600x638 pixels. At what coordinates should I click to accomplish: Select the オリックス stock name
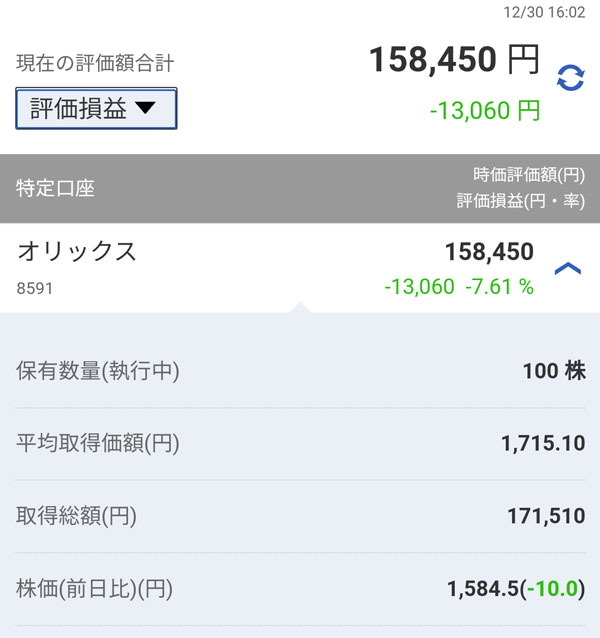click(77, 252)
